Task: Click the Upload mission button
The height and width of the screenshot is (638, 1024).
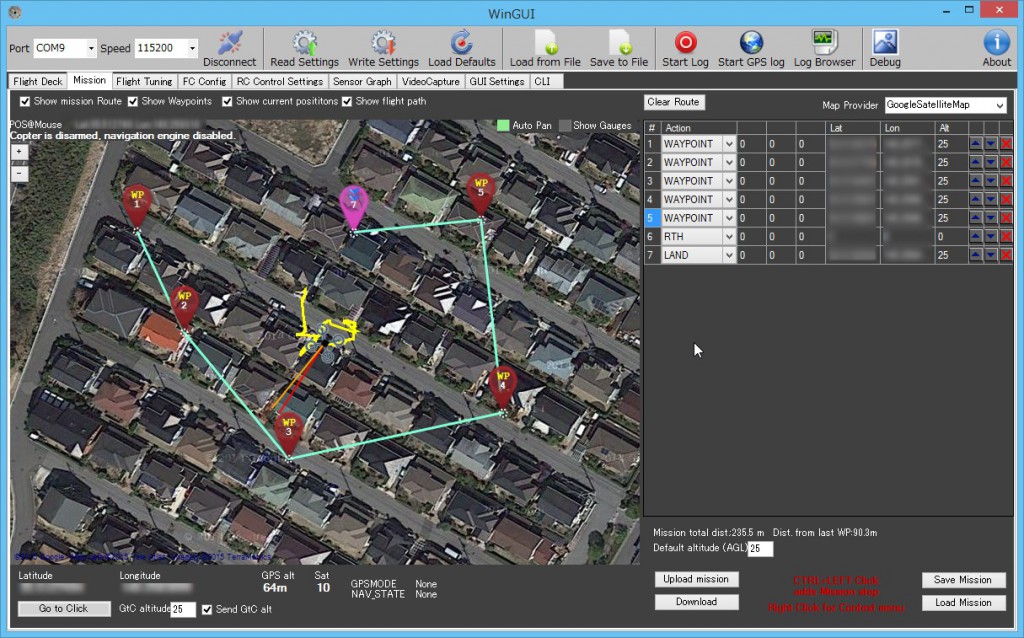Action: pyautogui.click(x=696, y=579)
